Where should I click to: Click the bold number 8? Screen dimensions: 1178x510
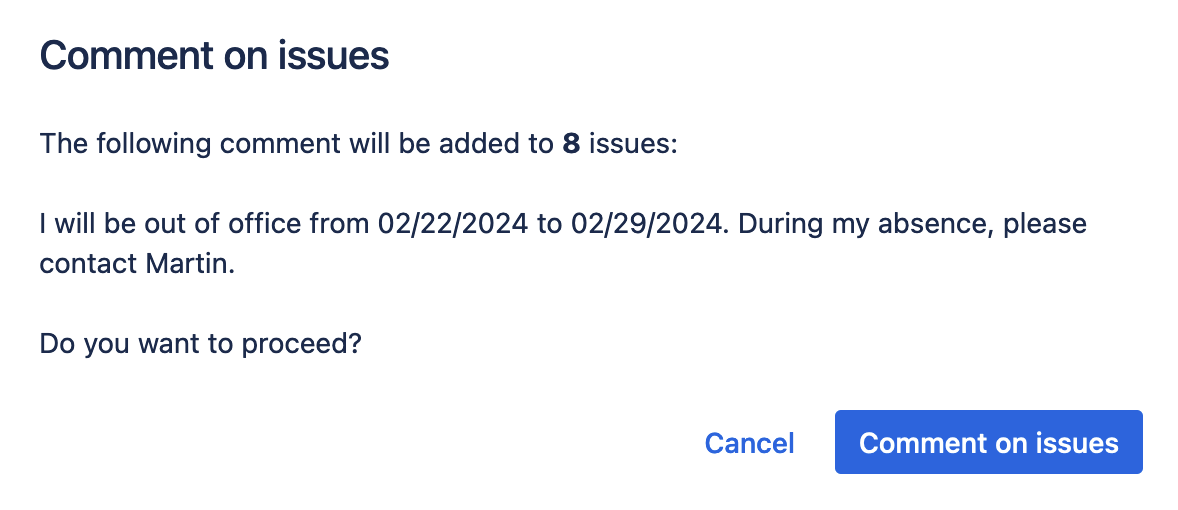pos(571,144)
